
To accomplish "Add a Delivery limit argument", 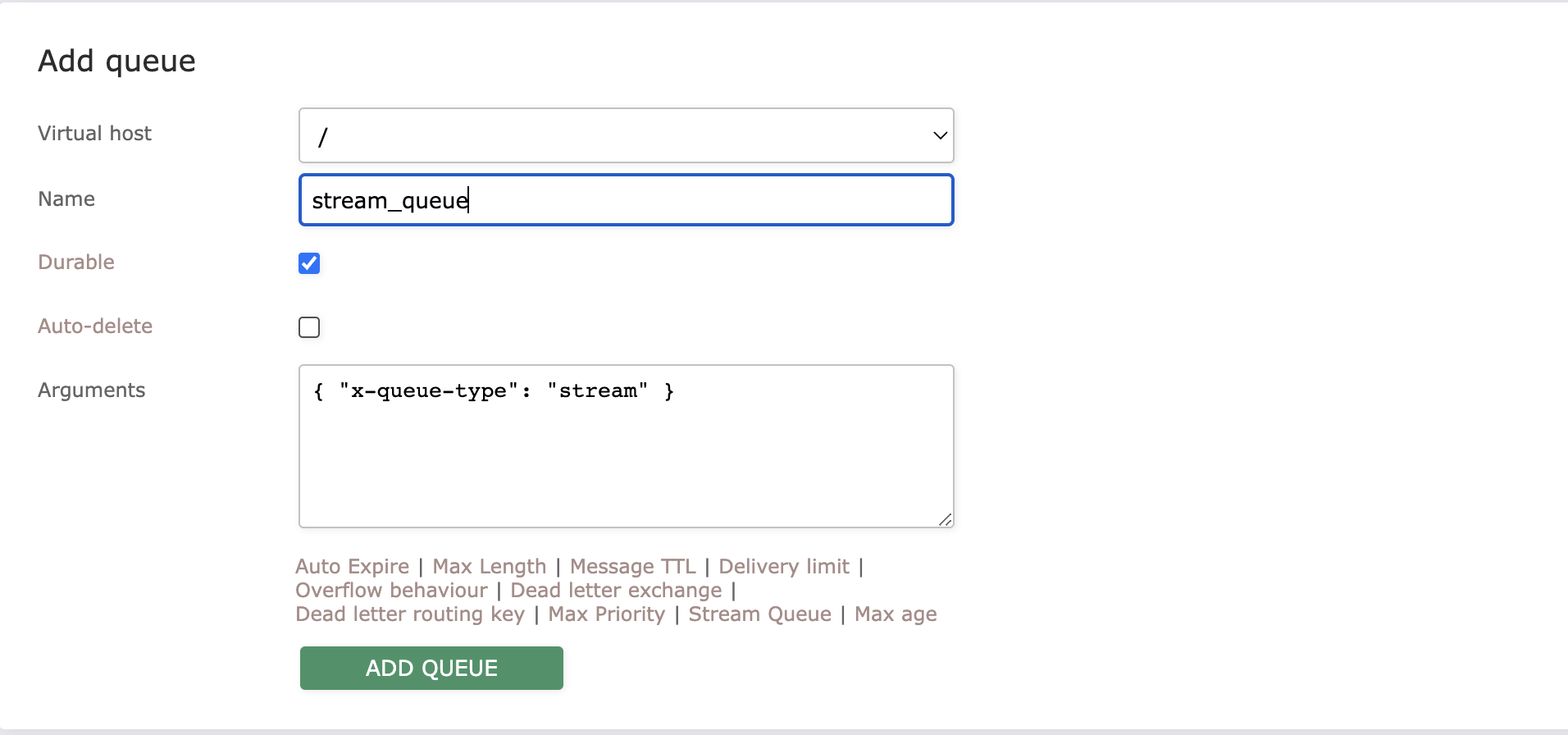I will (783, 566).
